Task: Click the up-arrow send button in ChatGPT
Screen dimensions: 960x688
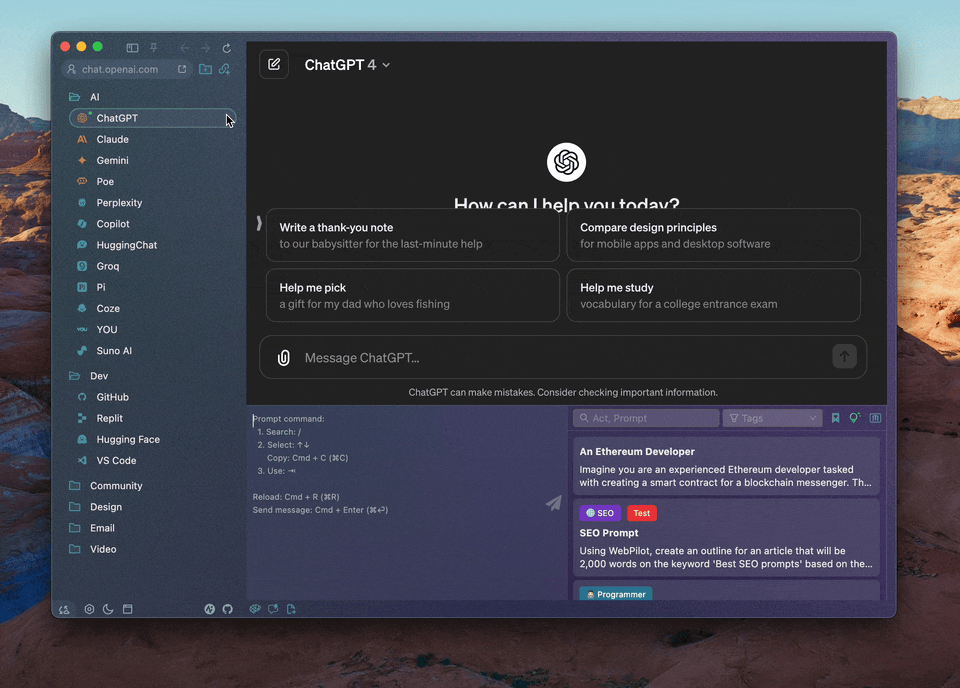Action: pyautogui.click(x=844, y=356)
